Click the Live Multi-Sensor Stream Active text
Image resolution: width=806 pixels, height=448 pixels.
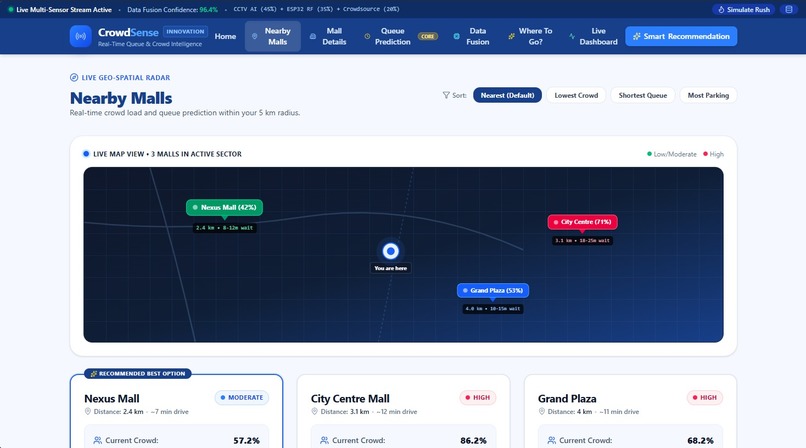pyautogui.click(x=64, y=9)
